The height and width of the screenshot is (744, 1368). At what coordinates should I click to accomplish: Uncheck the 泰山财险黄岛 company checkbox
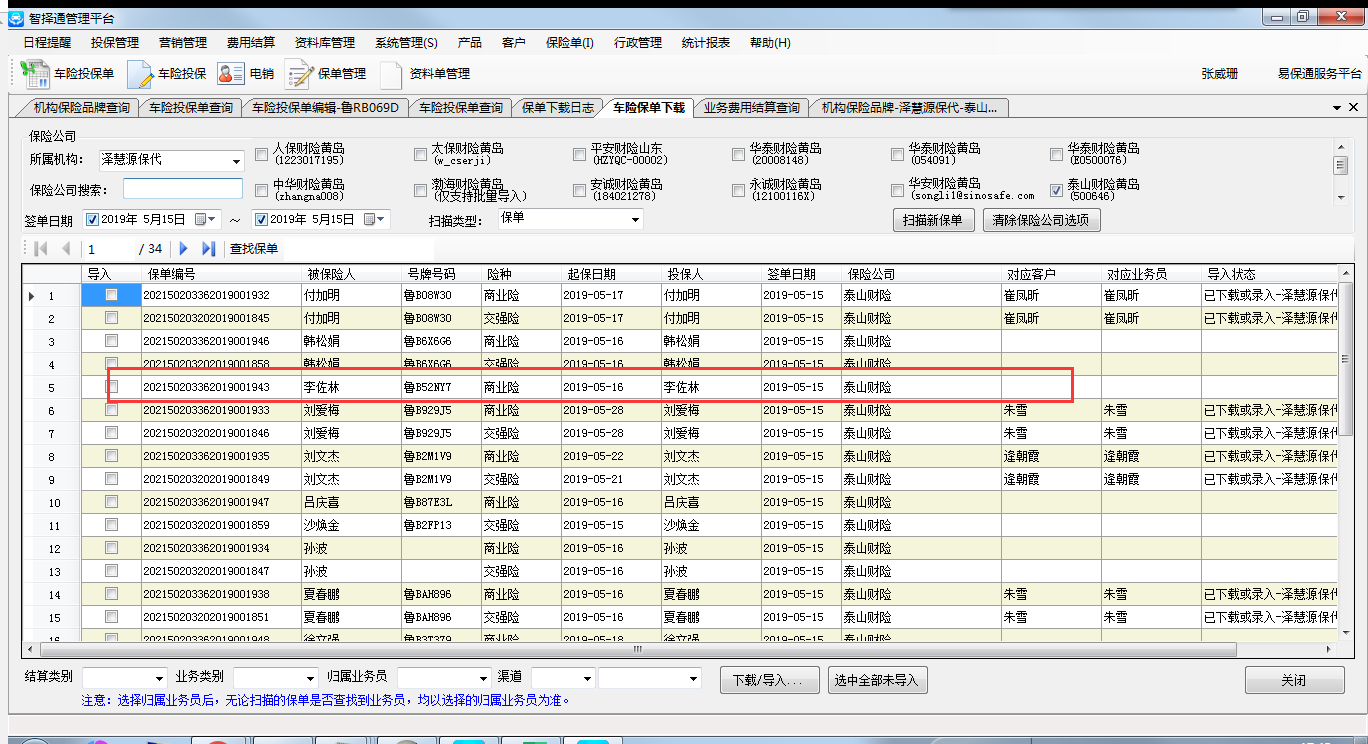click(x=1056, y=190)
